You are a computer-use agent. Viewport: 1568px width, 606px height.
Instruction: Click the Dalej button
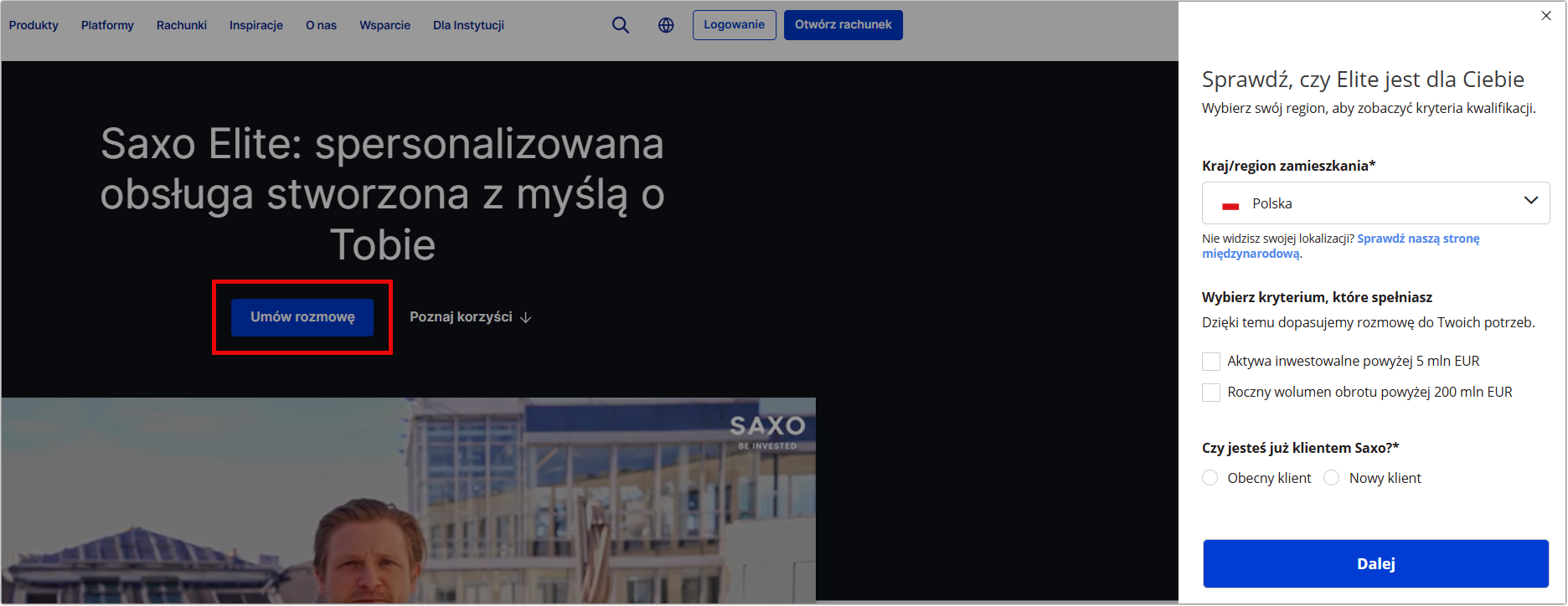[x=1375, y=563]
